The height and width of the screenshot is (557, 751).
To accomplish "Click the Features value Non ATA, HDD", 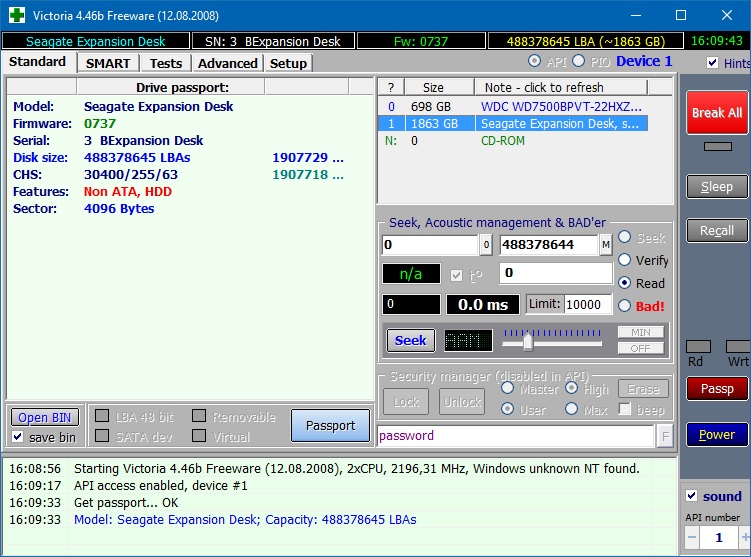I will click(127, 192).
